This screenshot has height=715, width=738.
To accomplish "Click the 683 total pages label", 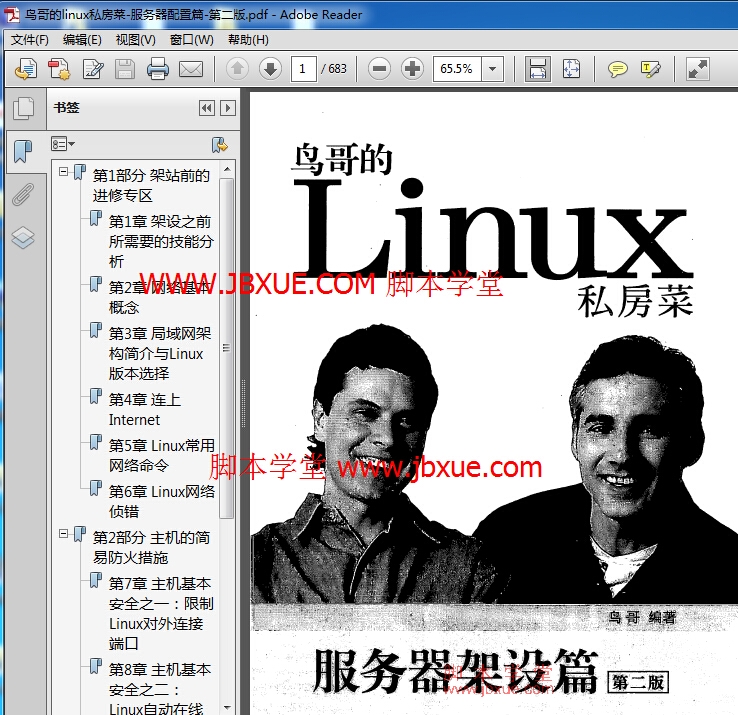I will 334,69.
